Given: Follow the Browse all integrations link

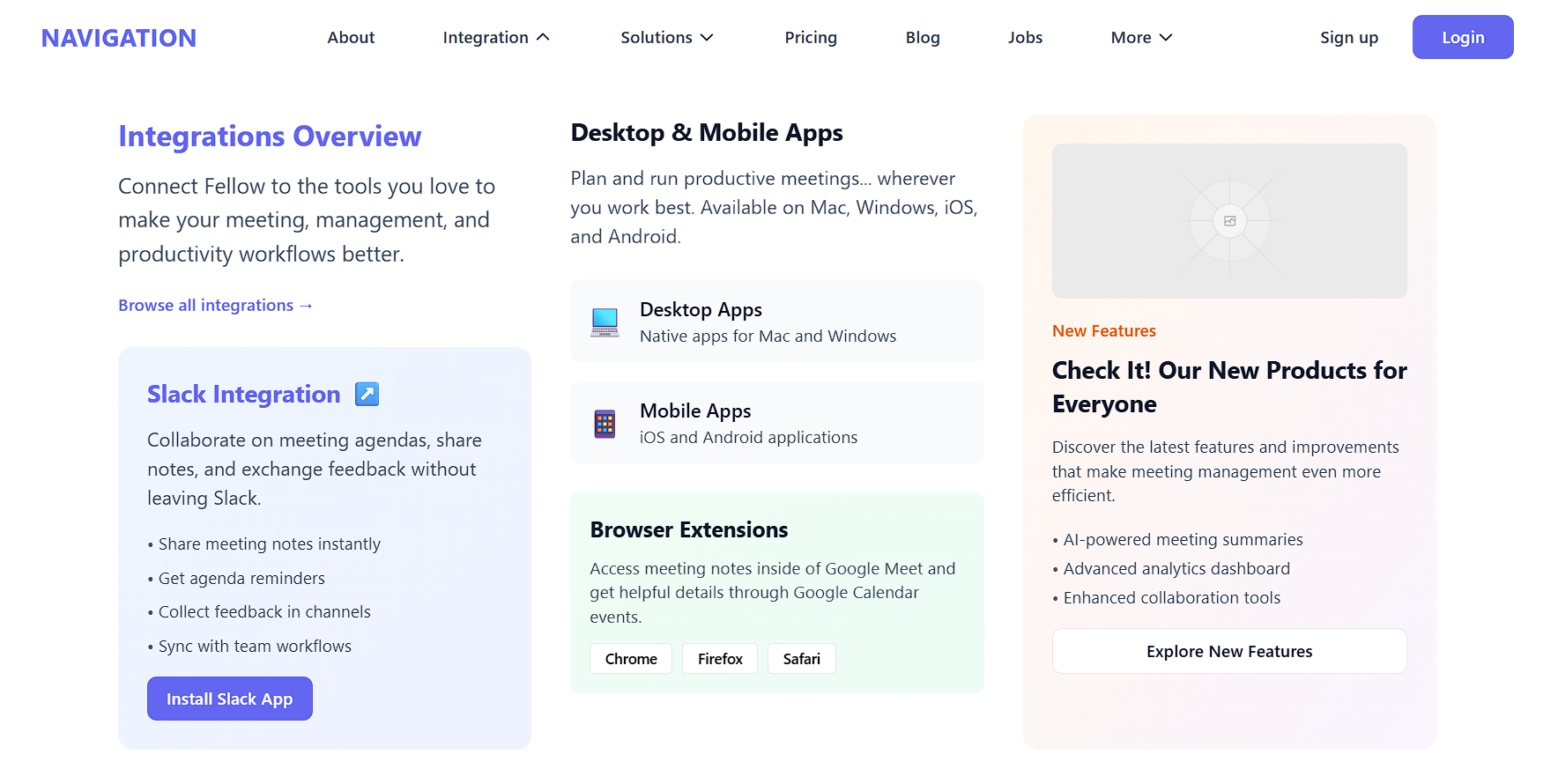Looking at the screenshot, I should [x=215, y=306].
